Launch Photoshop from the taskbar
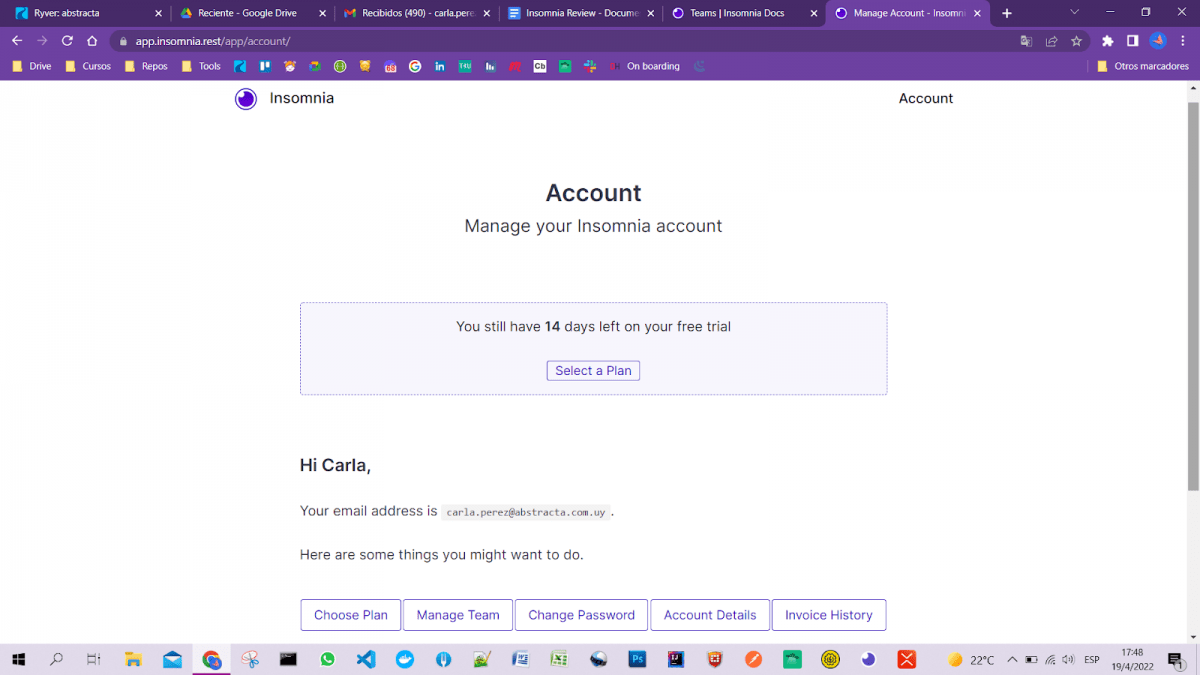The height and width of the screenshot is (675, 1200). tap(637, 660)
